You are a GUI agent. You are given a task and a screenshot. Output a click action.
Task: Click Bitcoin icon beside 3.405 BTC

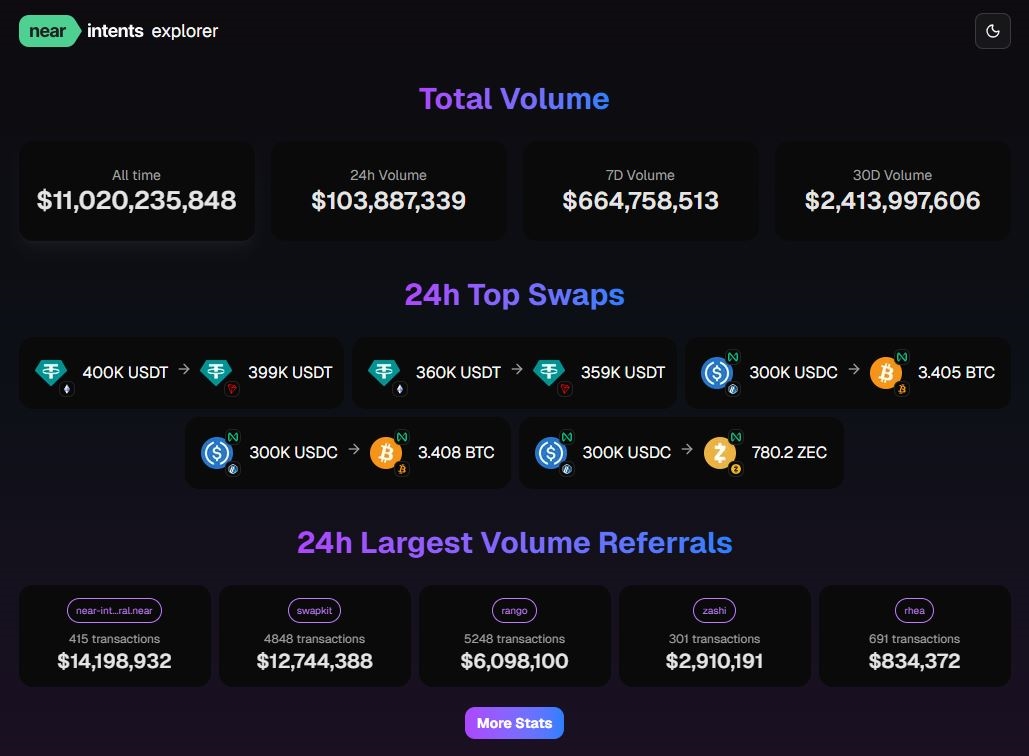(x=886, y=372)
